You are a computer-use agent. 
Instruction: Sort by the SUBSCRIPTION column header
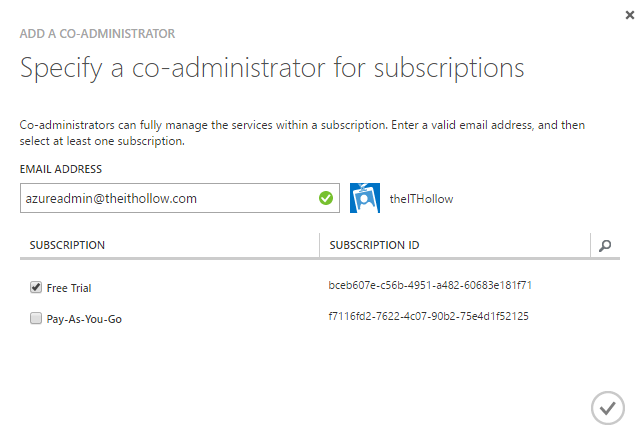coord(68,245)
